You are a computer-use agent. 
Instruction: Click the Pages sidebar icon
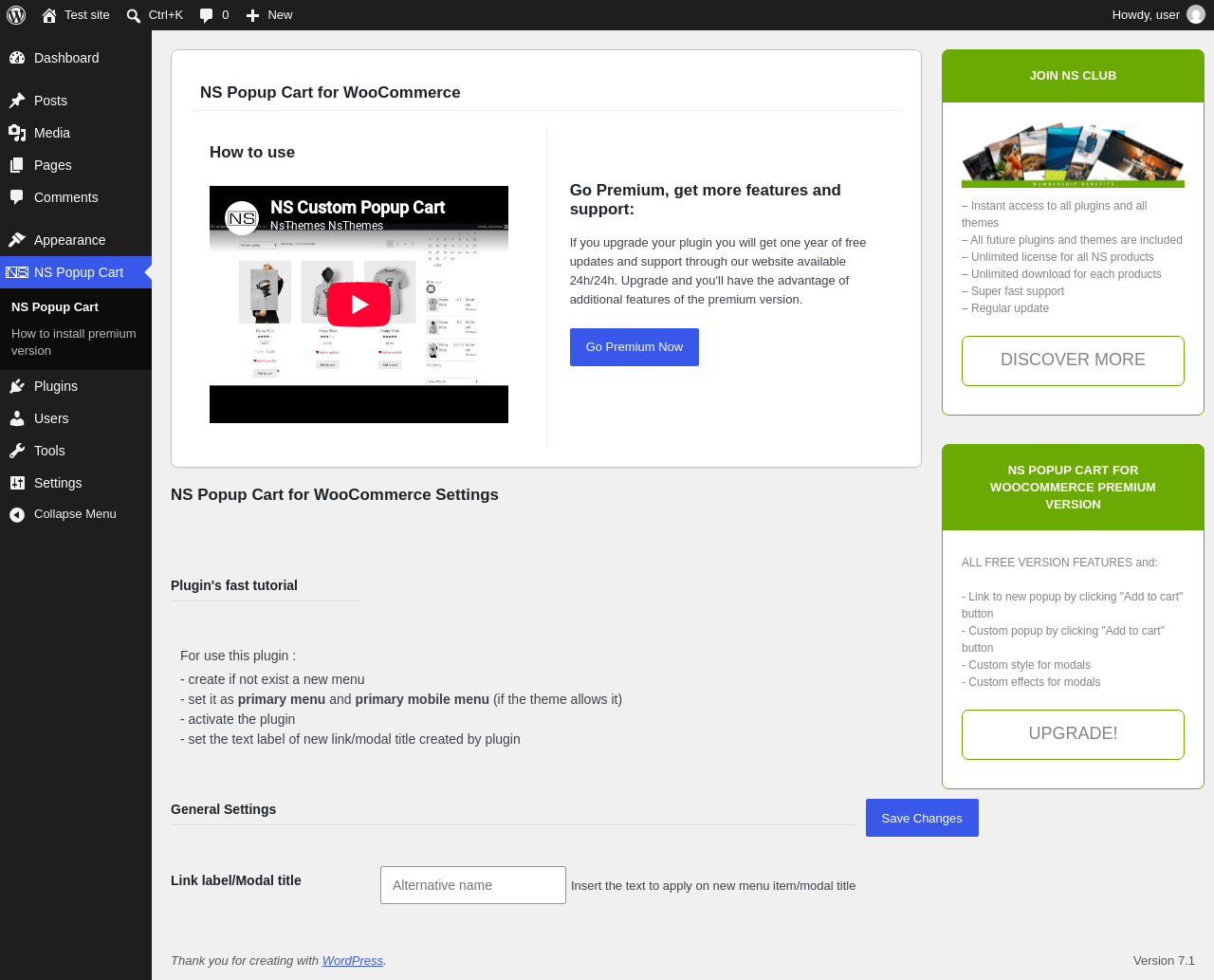(x=17, y=165)
